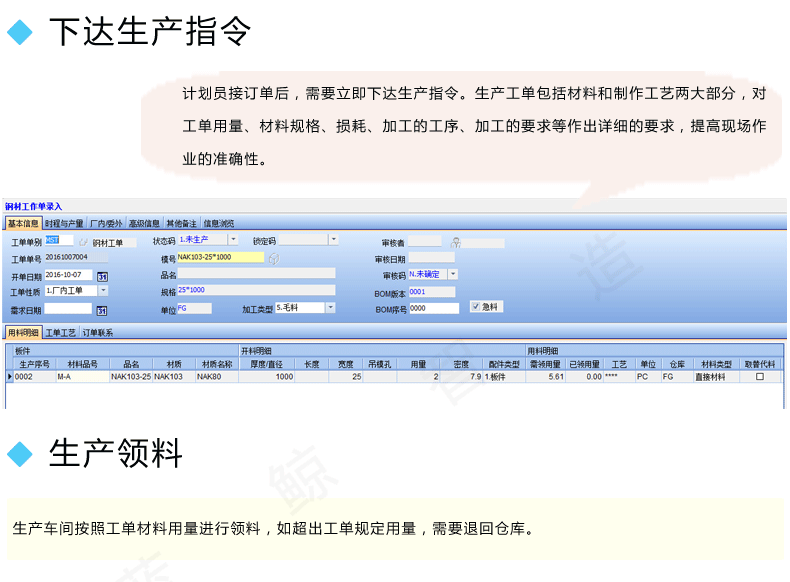
Task: Click the lookup icon beside 工单单别
Action: [x=83, y=242]
